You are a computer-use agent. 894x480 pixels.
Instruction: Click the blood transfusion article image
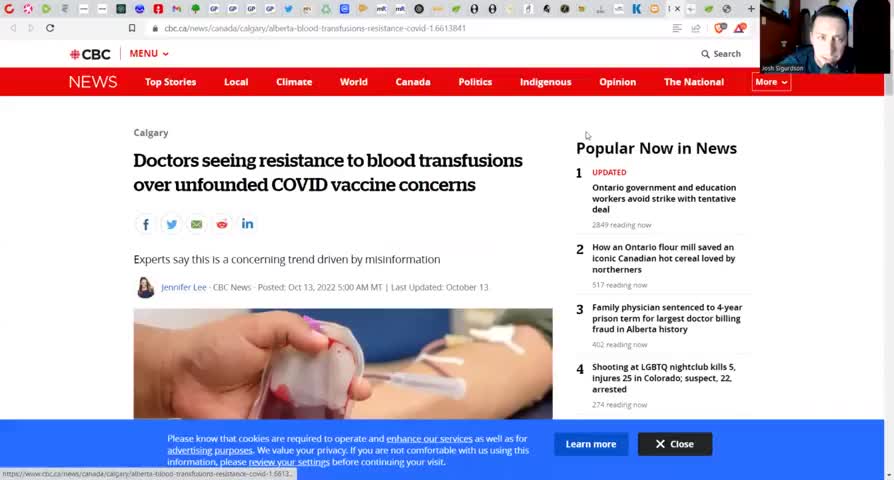pyautogui.click(x=343, y=364)
